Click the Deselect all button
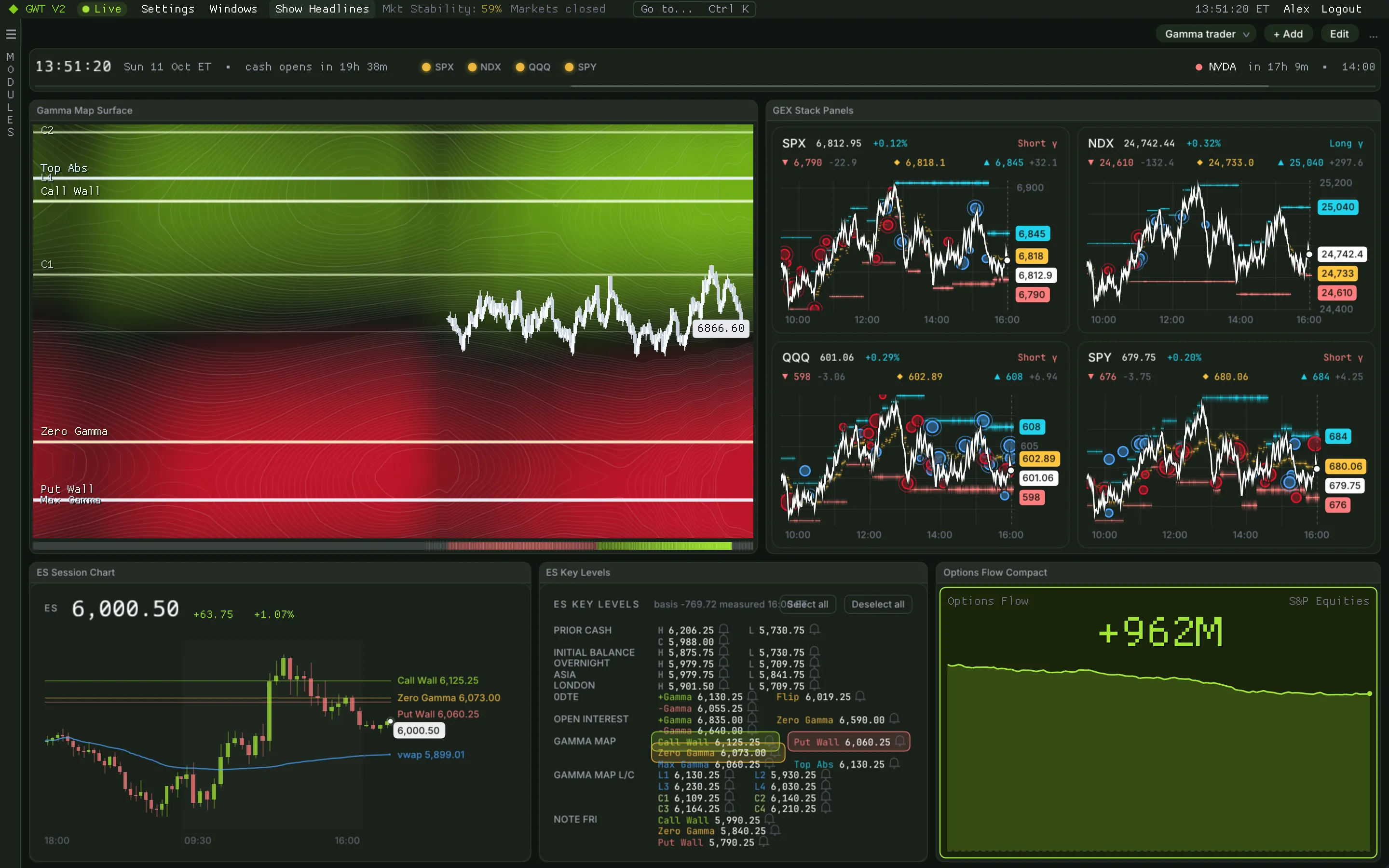Viewport: 1389px width, 868px height. coord(878,604)
